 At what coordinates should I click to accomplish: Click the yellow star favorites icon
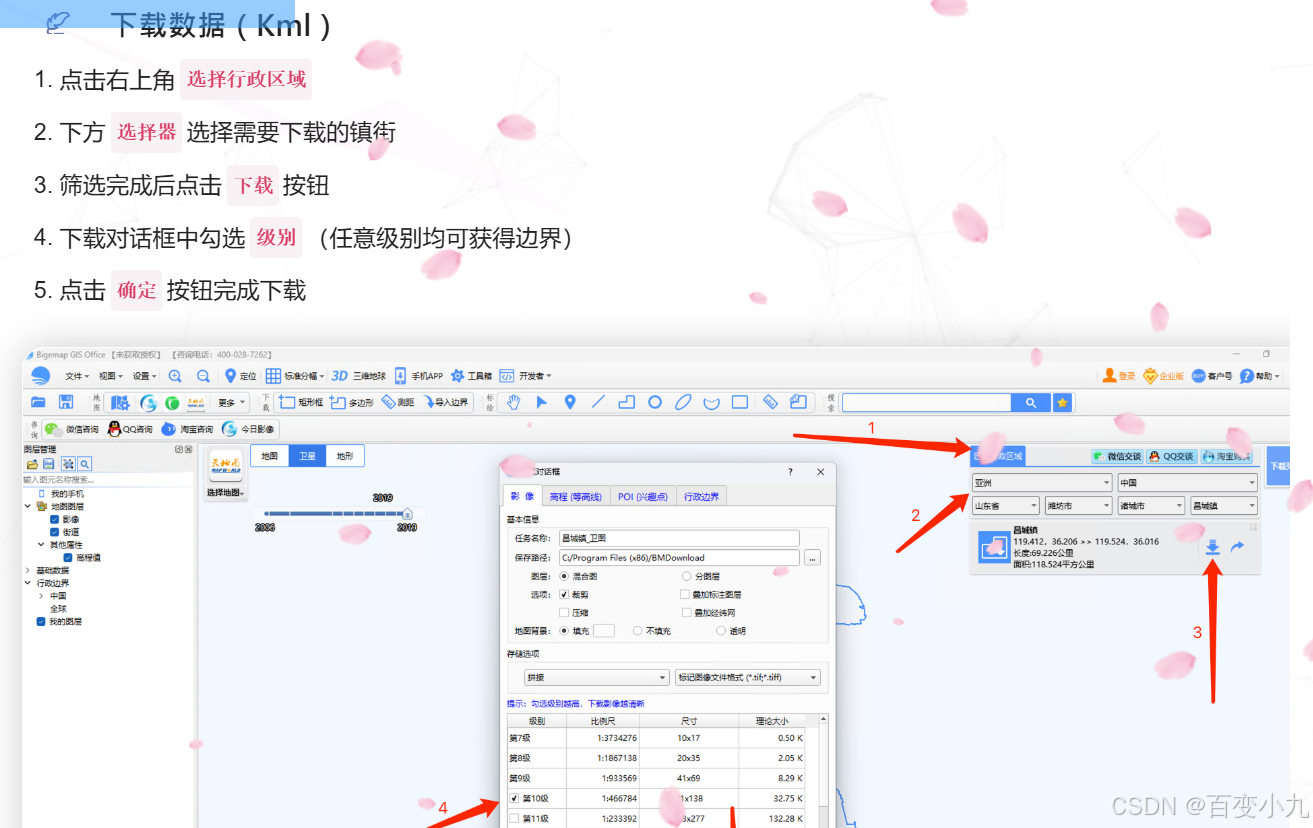tap(1062, 402)
